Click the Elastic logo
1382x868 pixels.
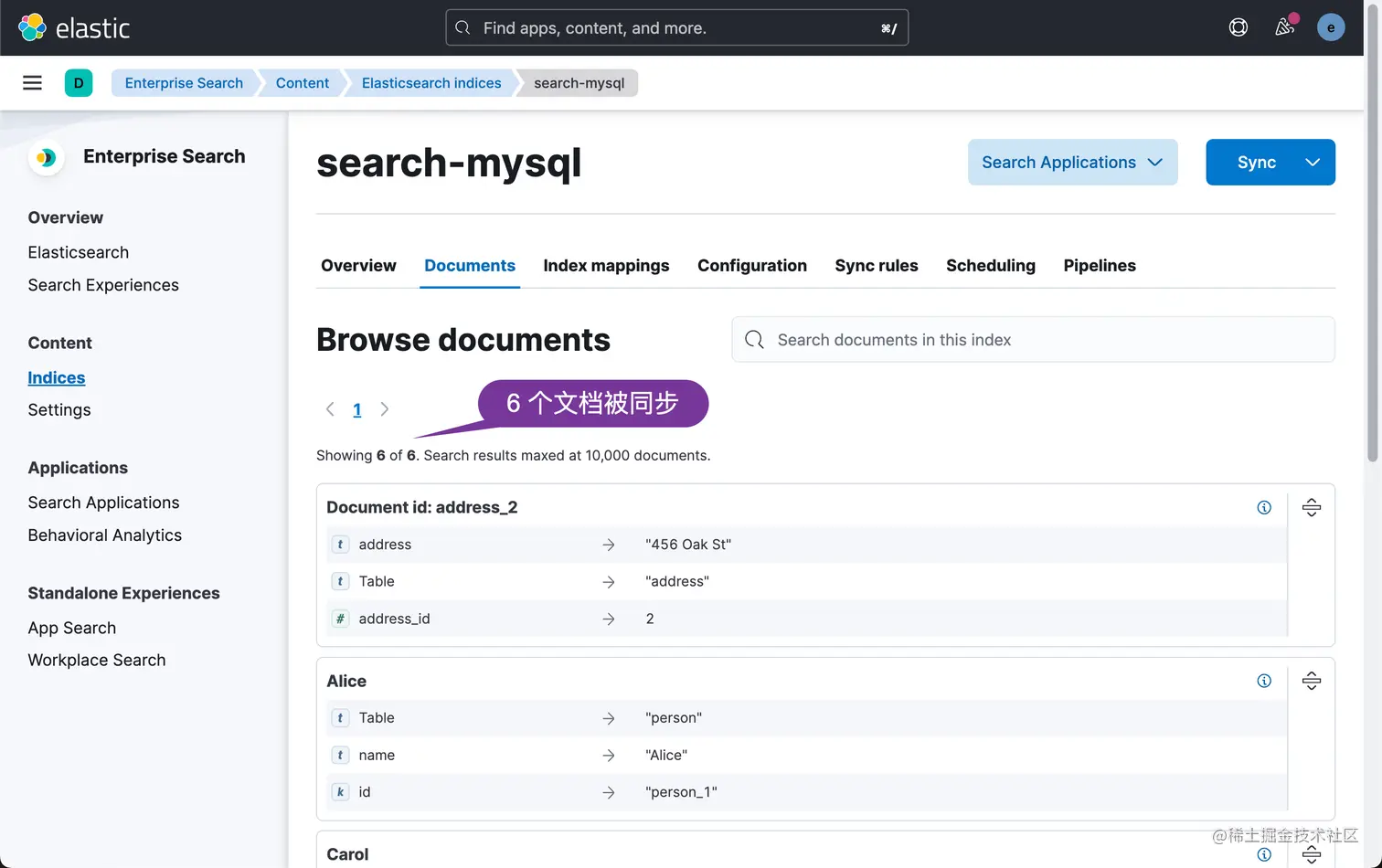coord(74,27)
